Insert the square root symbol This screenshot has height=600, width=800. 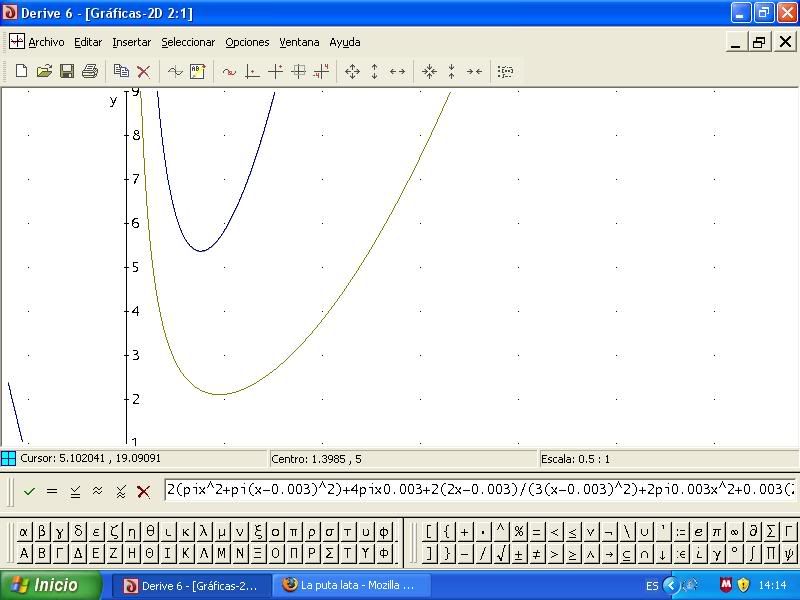point(500,553)
